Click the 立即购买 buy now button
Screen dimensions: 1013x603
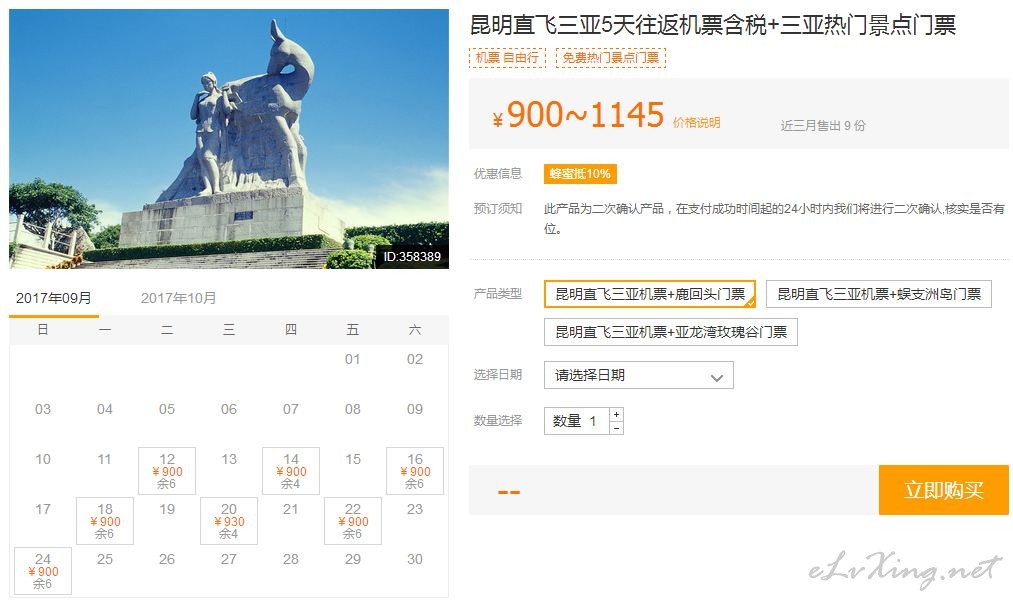[x=943, y=490]
